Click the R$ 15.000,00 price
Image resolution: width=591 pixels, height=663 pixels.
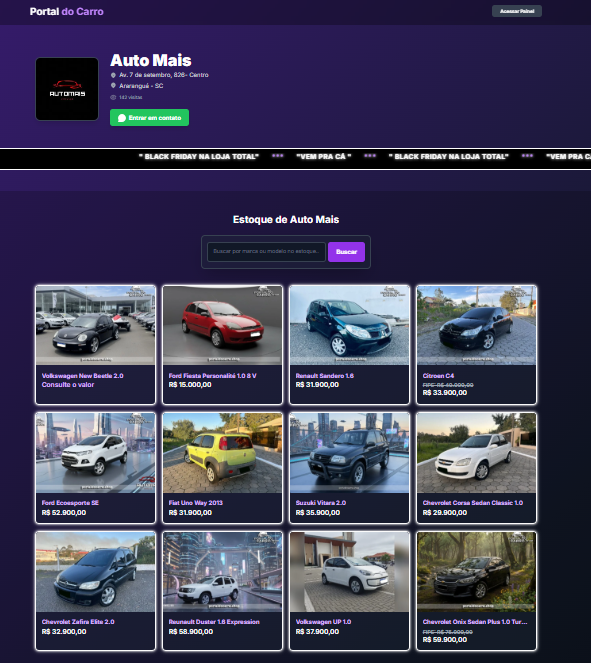[190, 385]
